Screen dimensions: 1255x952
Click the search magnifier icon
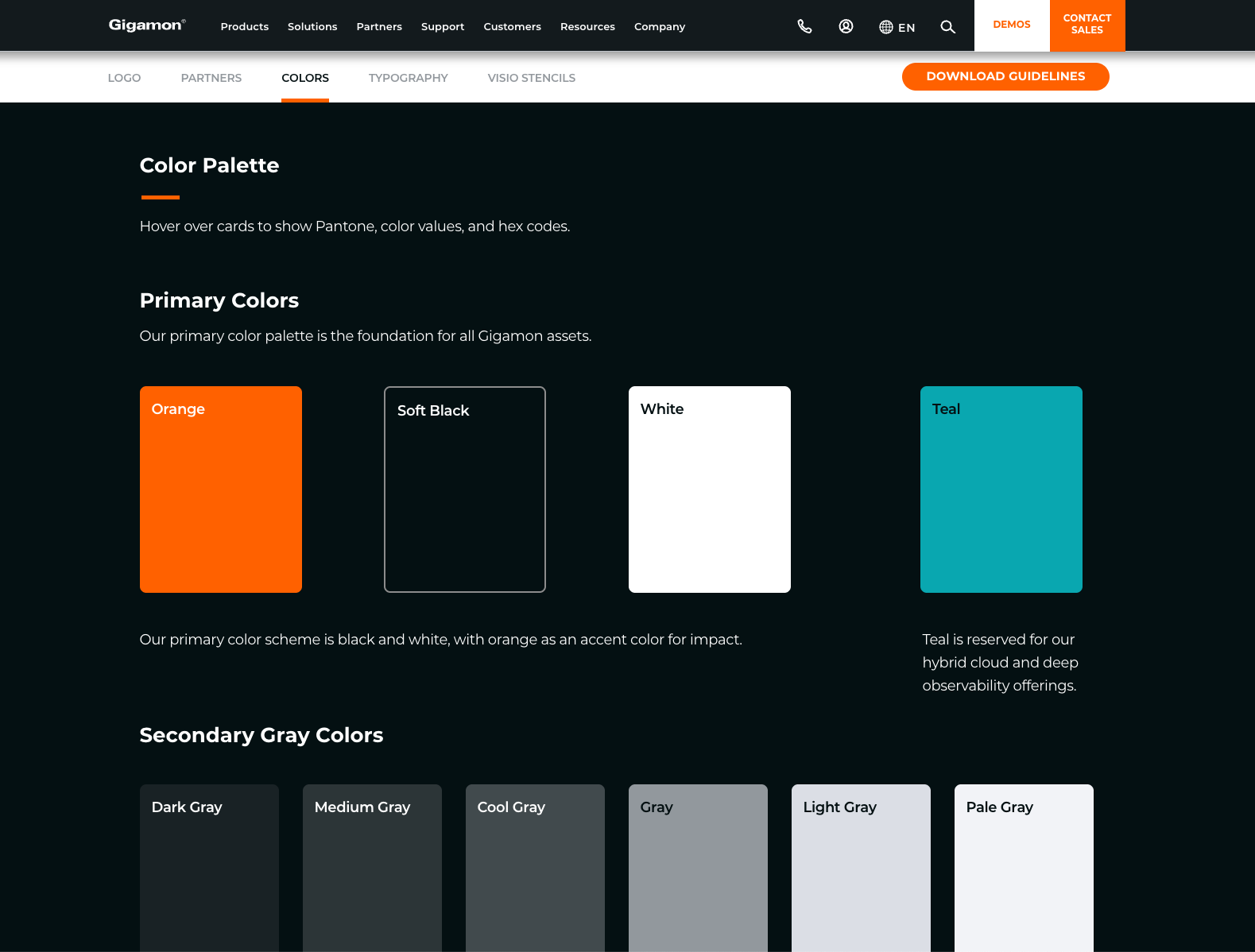click(x=947, y=26)
